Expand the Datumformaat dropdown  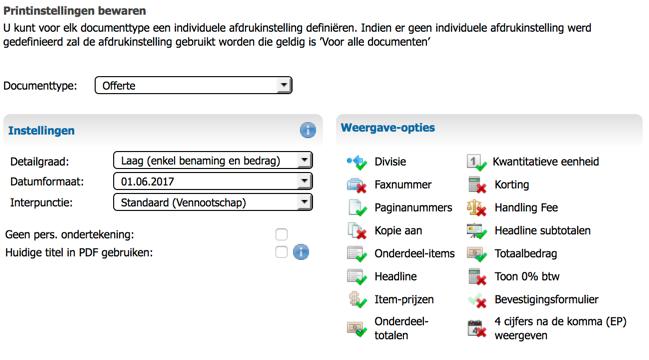213,181
